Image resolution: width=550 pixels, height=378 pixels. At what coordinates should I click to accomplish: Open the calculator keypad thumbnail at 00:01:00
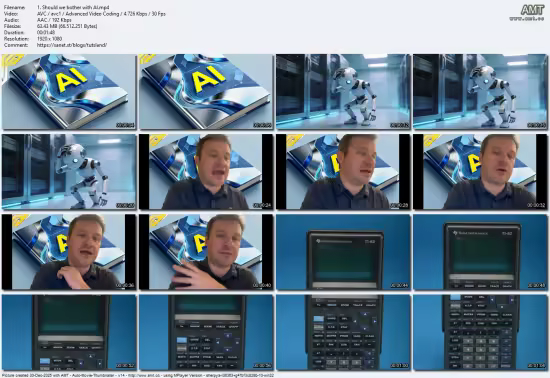[343, 332]
